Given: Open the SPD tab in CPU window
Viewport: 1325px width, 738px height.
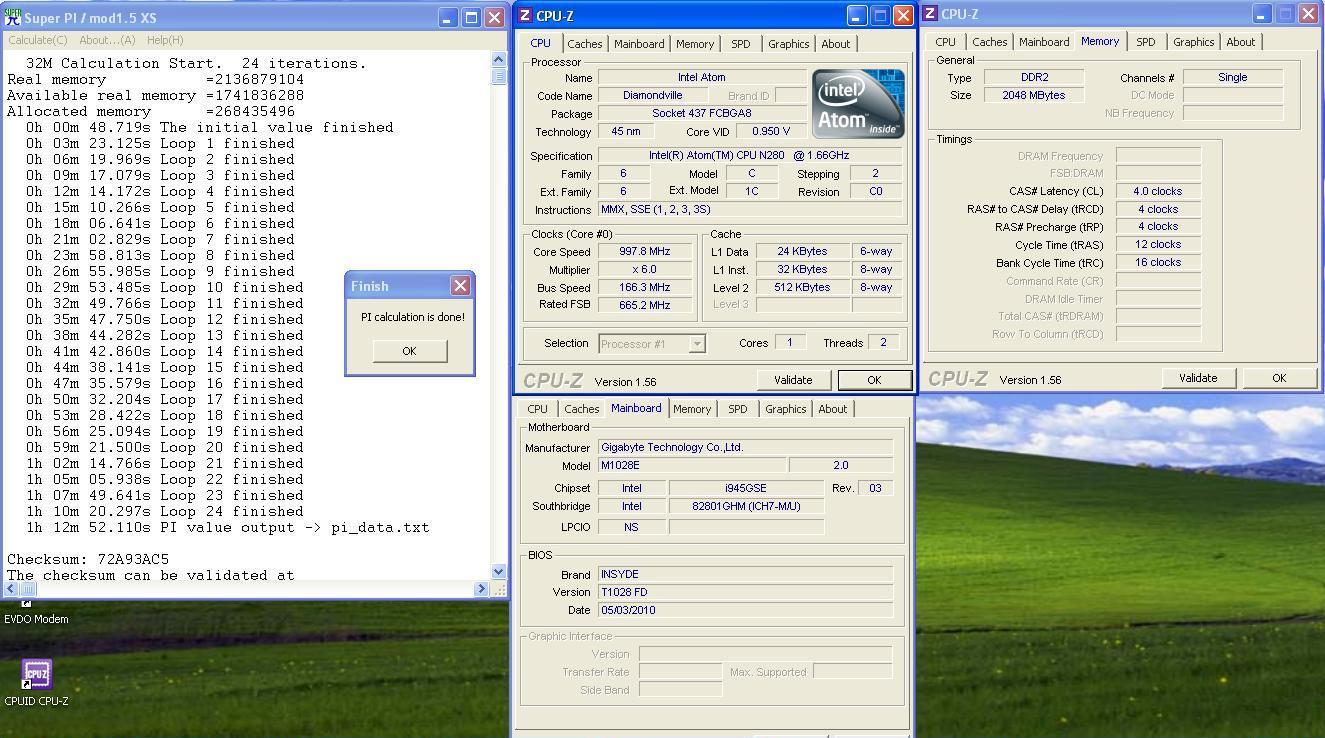Looking at the screenshot, I should pyautogui.click(x=740, y=44).
